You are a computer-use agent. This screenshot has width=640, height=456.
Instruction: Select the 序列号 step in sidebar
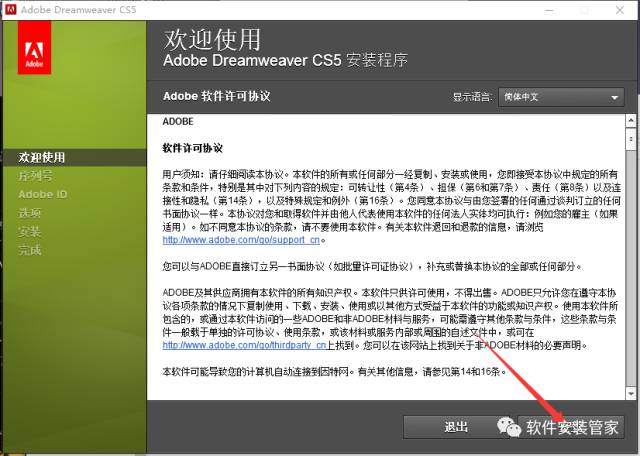35,175
